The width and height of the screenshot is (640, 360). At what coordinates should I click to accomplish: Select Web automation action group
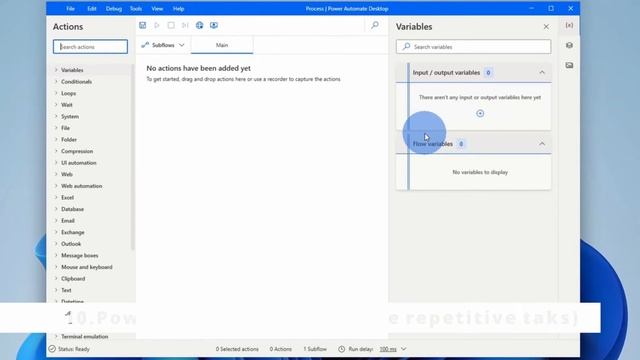coord(82,186)
